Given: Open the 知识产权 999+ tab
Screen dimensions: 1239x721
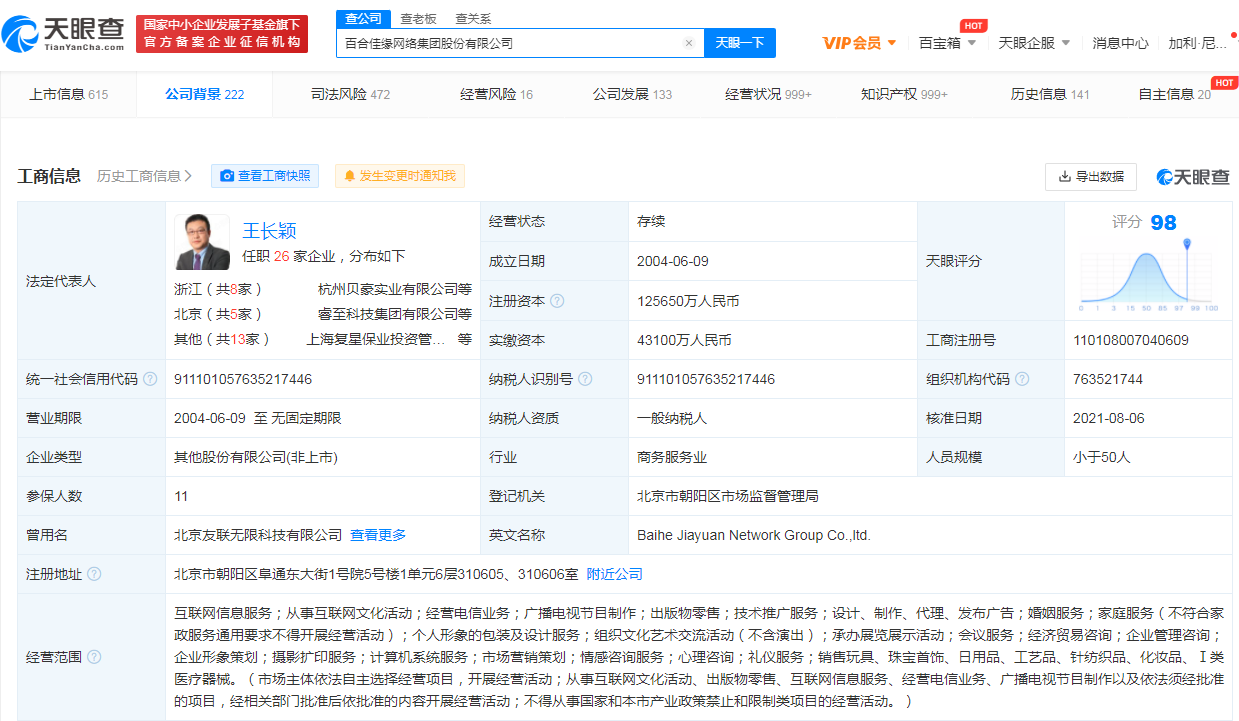Looking at the screenshot, I should click(x=904, y=94).
